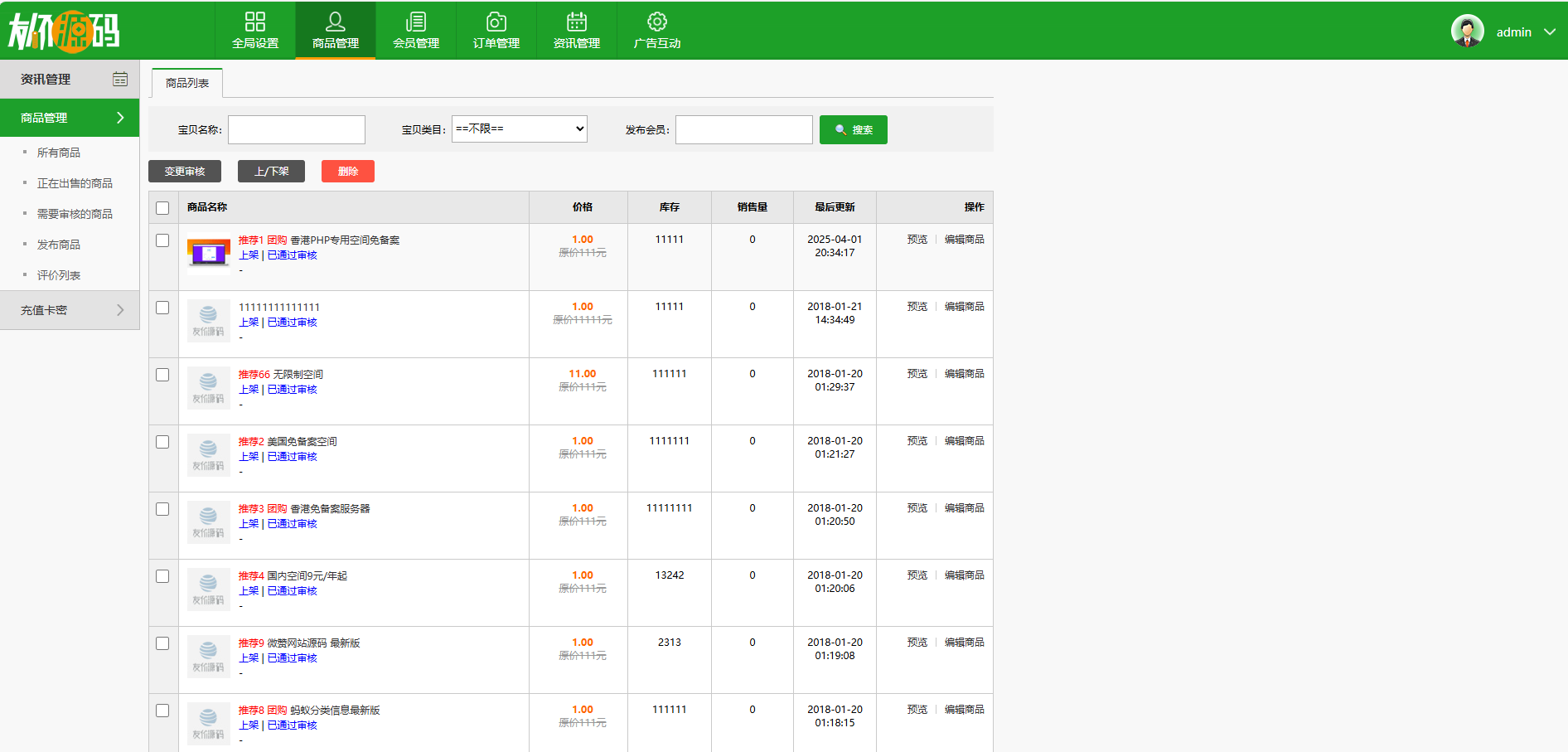The image size is (1568, 752).
Task: Click the 资讯管理 calendar icon
Action: pos(577,22)
